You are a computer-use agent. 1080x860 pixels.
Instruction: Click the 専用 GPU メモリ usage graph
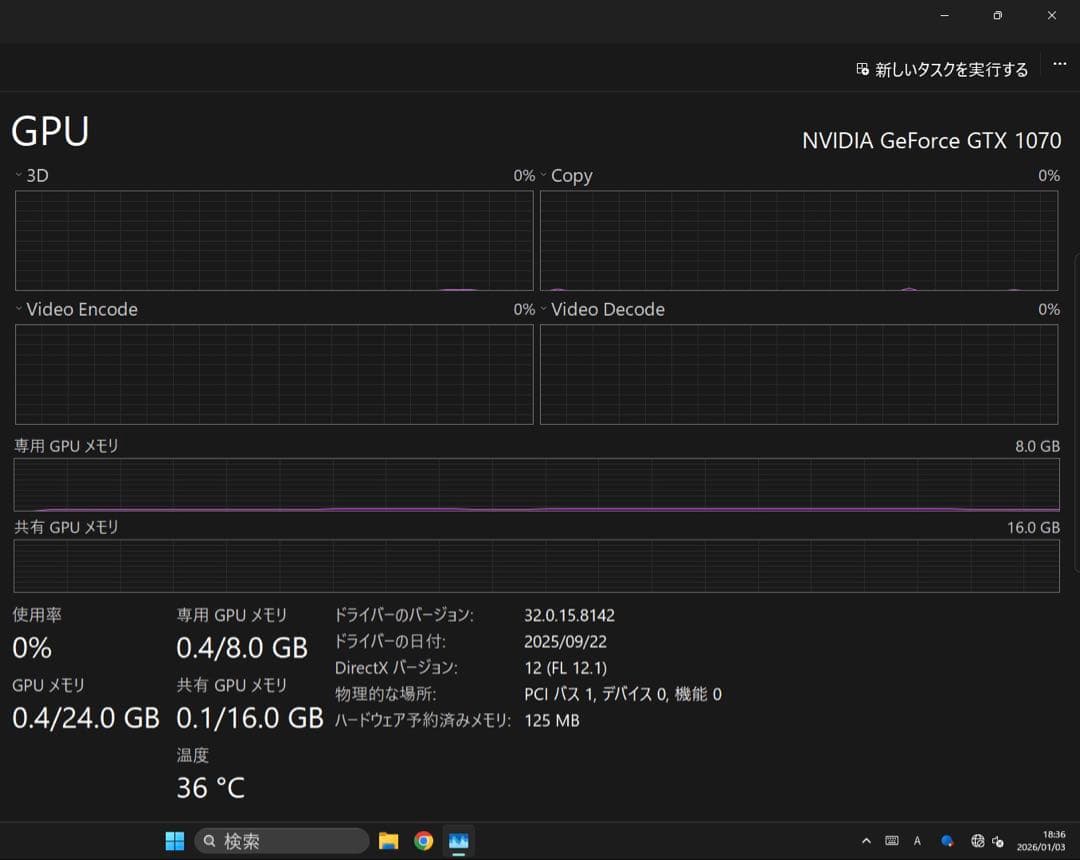(x=536, y=484)
